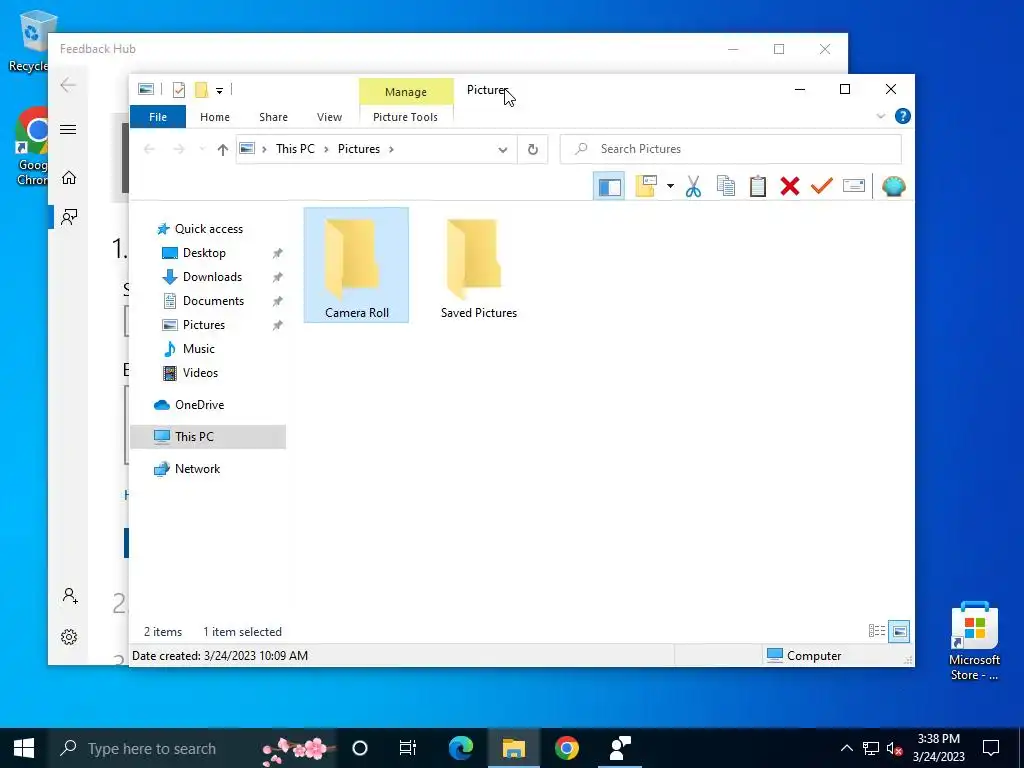The image size is (1024, 768).
Task: Switch to large icons view layout
Action: 899,631
